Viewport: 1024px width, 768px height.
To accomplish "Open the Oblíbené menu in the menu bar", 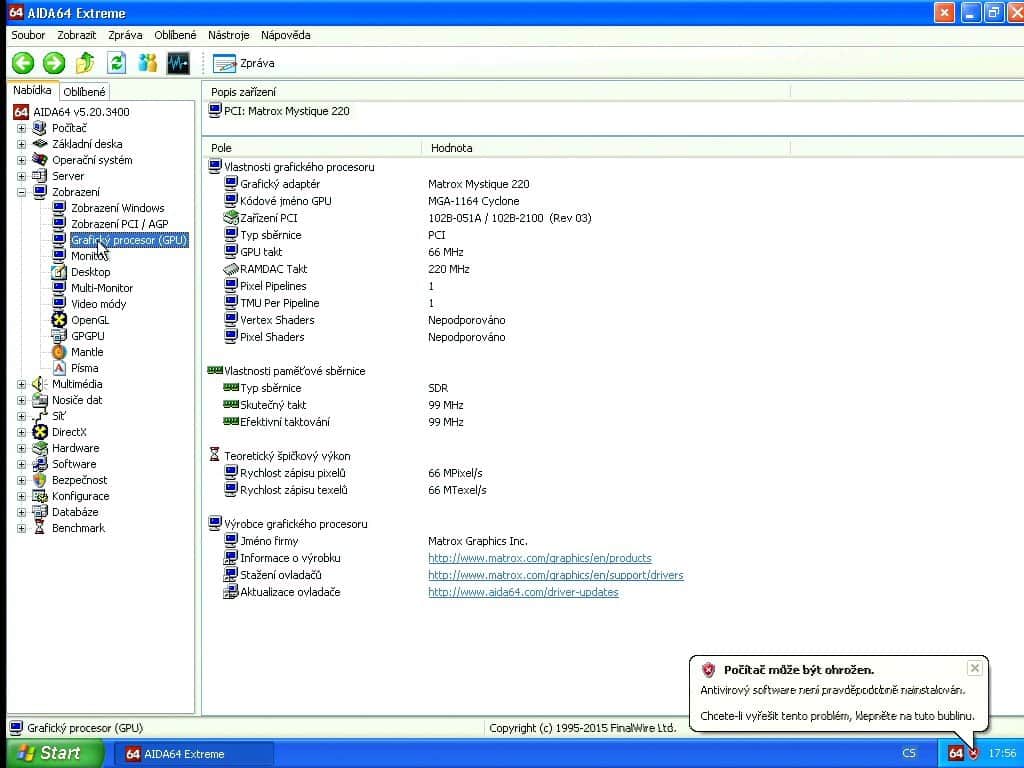I will [x=175, y=35].
